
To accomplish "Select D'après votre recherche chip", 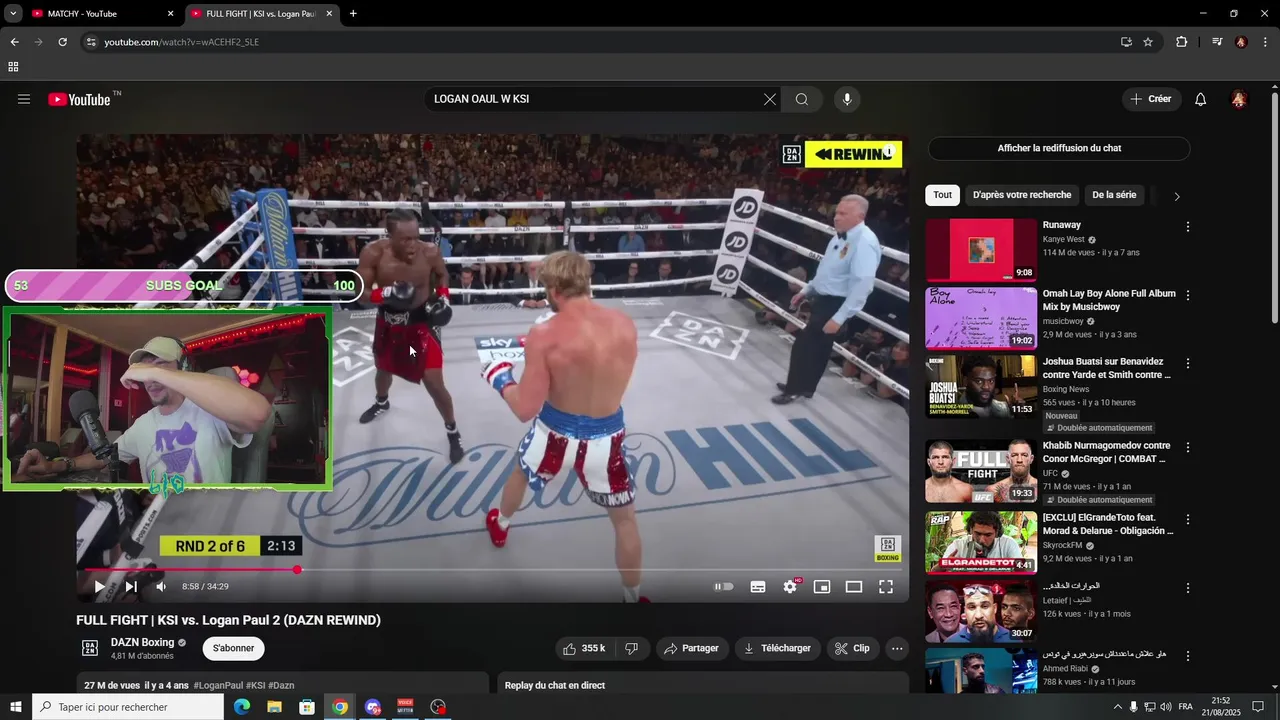I will 1021,195.
